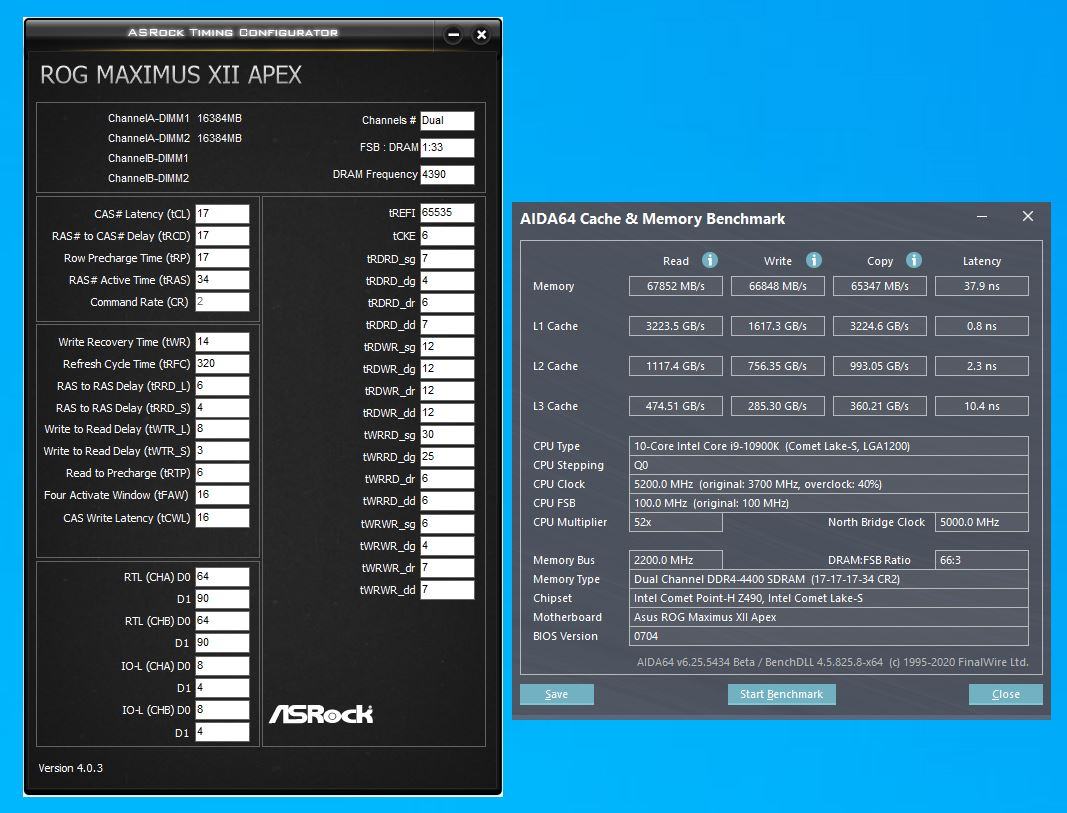Click the L1 Cache Read value 3223.5 GB/s
Screen dimensions: 1067x813
[676, 326]
